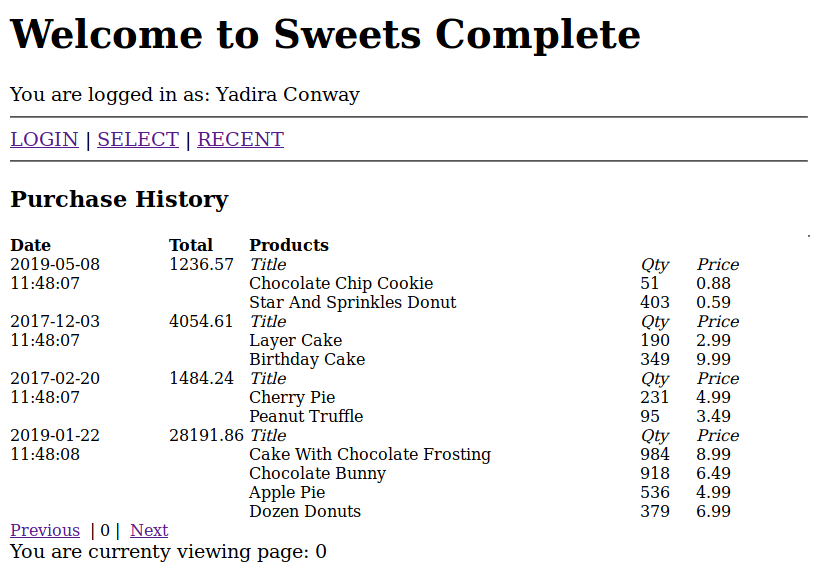Click the Chocolate Bunny product entry
This screenshot has width=823, height=584.
tap(317, 473)
